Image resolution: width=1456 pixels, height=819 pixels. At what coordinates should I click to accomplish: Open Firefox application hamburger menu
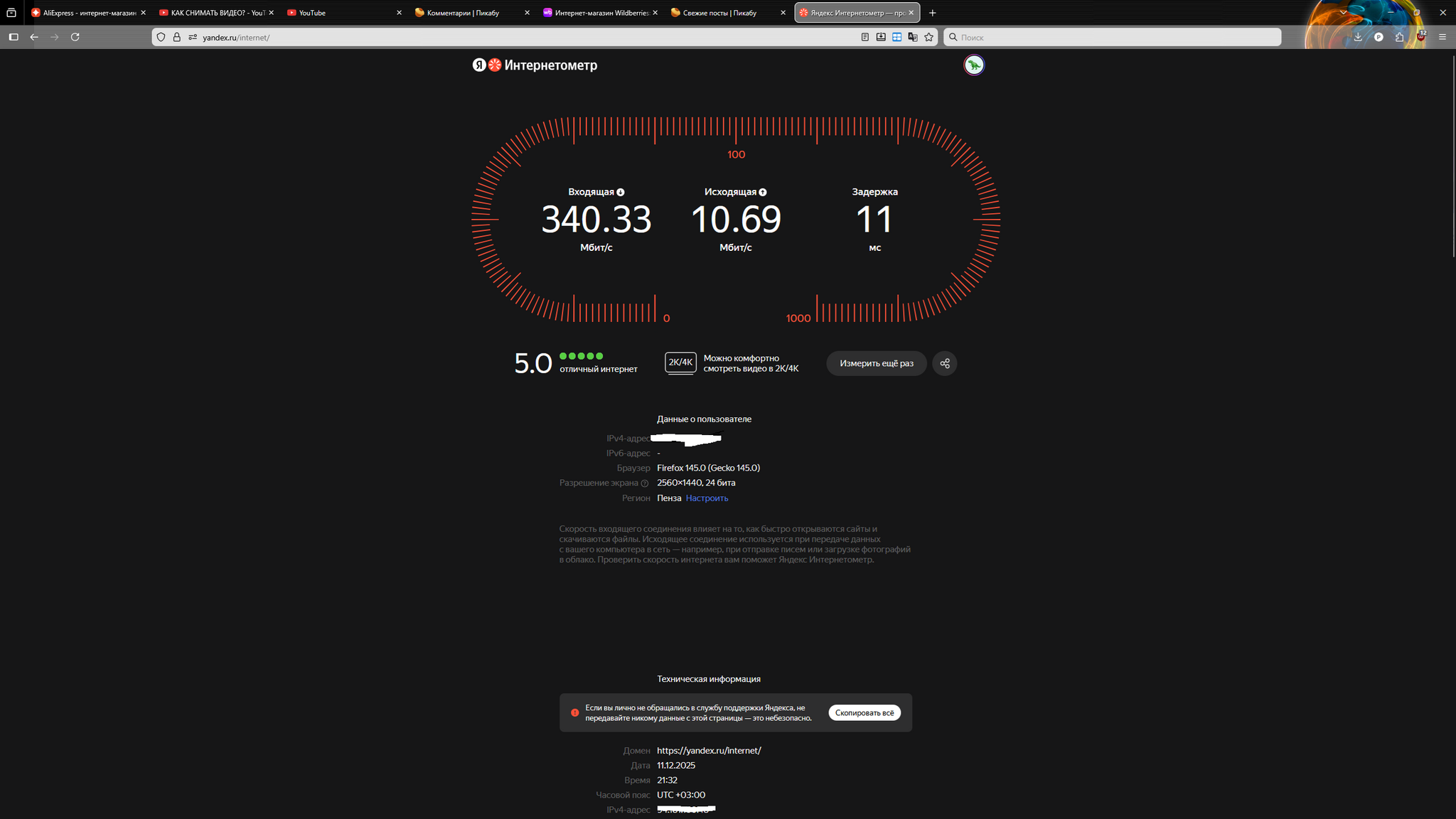pos(1442,37)
